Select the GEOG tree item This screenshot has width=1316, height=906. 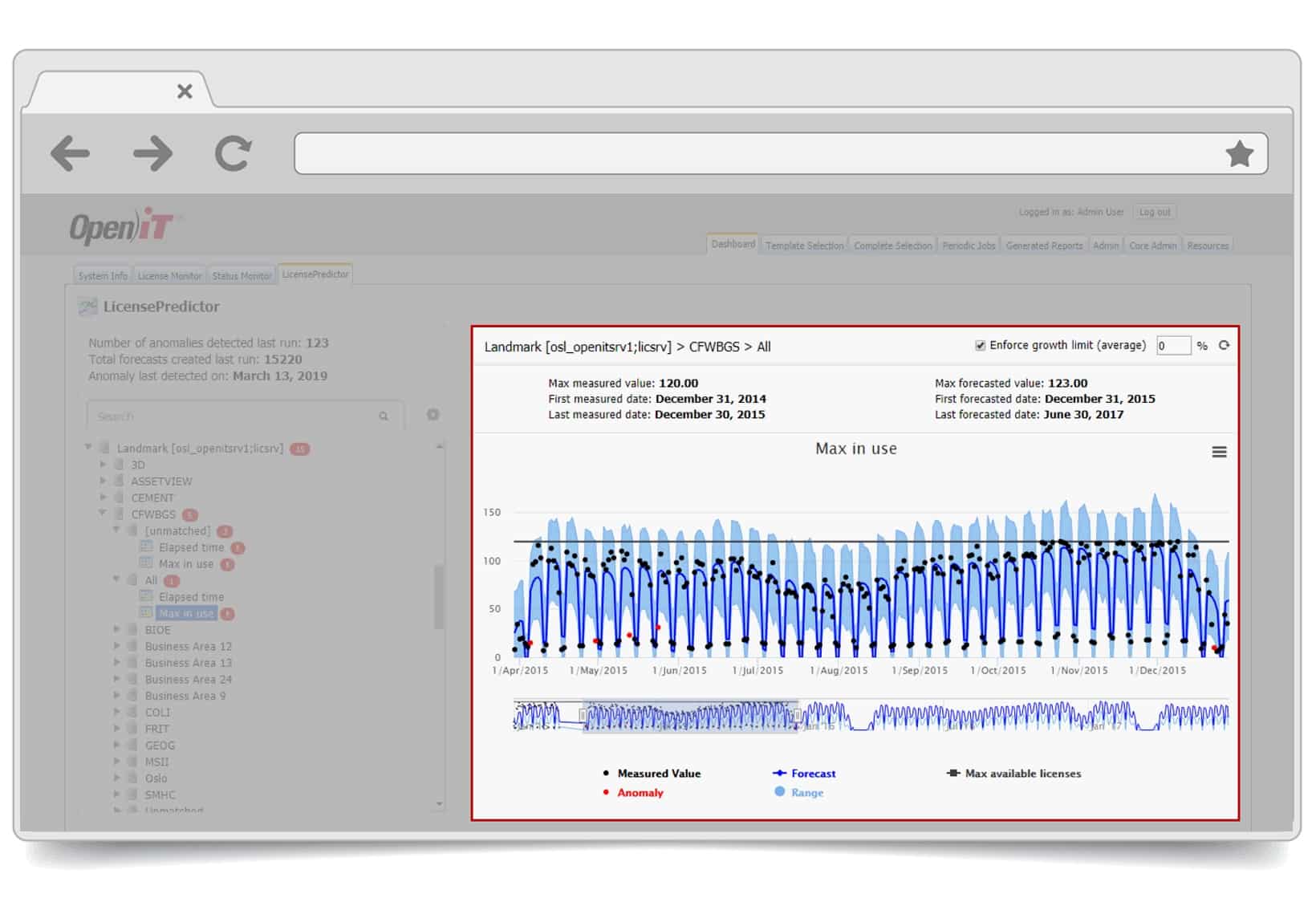point(160,746)
